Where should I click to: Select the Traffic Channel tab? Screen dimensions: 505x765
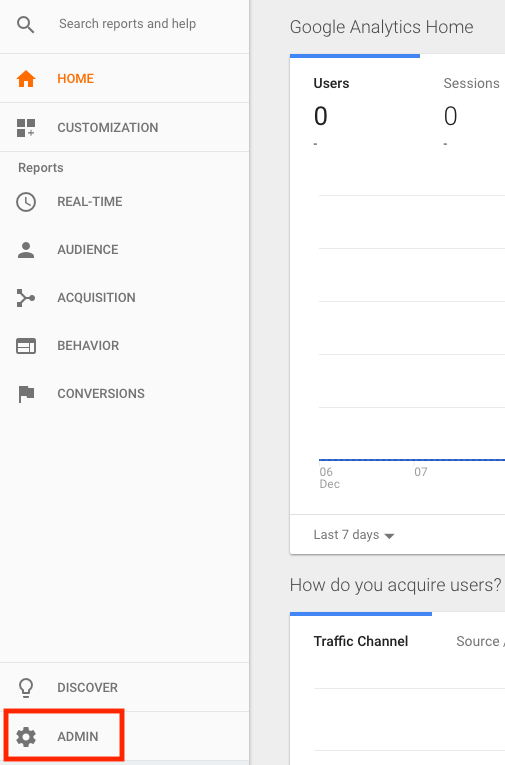click(x=361, y=641)
